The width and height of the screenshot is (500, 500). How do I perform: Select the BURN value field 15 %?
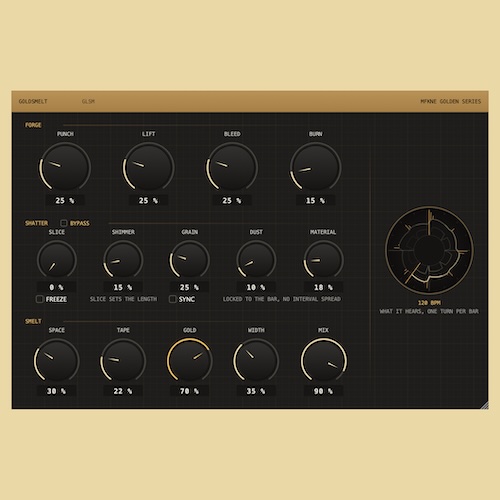[x=315, y=200]
